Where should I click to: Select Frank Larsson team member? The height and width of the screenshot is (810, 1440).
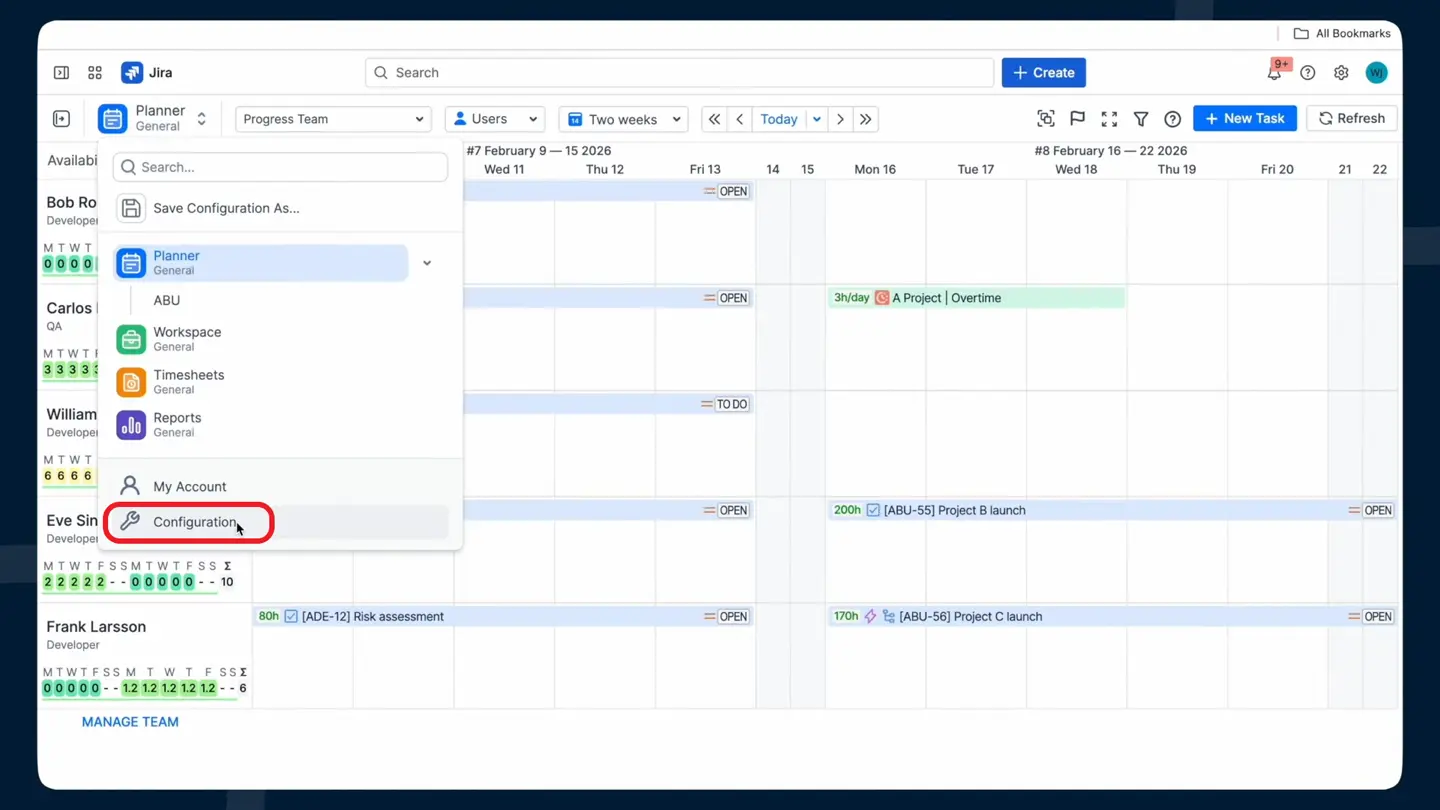[96, 627]
